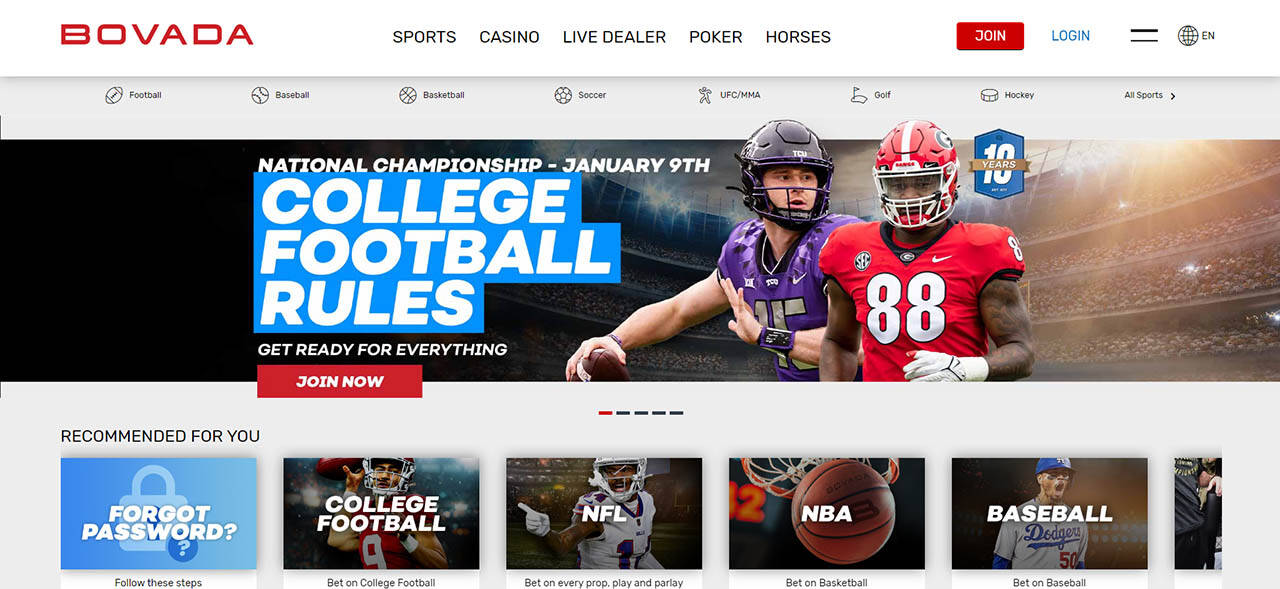Click the globe language icon
Image resolution: width=1280 pixels, height=589 pixels.
[1188, 36]
